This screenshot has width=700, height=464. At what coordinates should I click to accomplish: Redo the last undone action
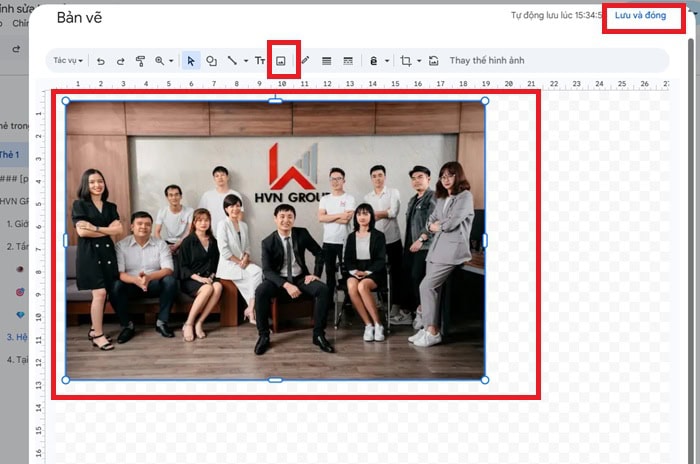(x=121, y=61)
